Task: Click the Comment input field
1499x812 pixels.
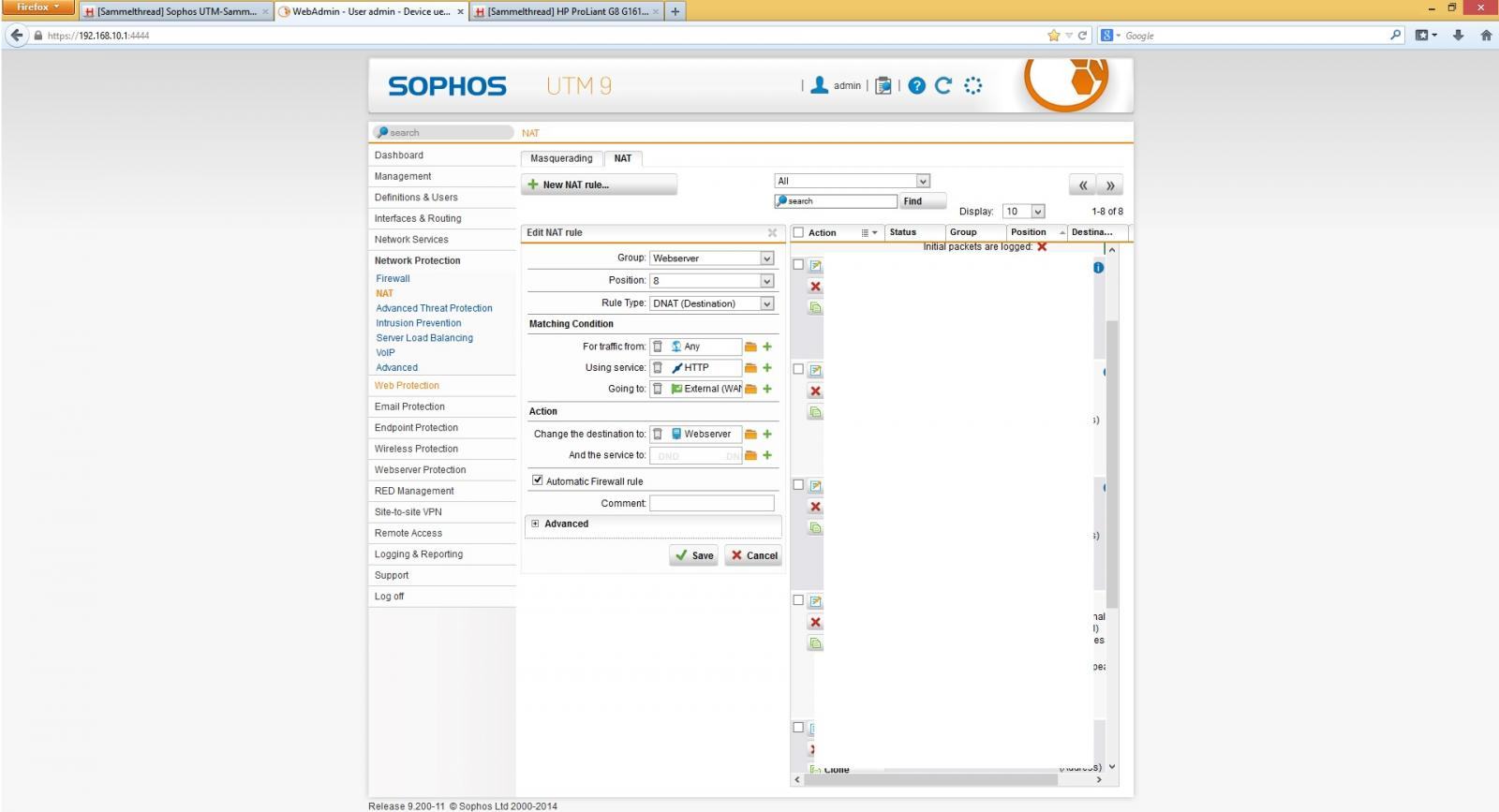Action: click(712, 503)
